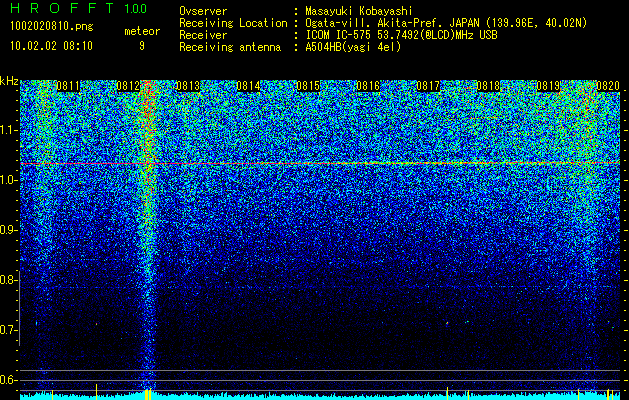Screen dimensions: 629x400
Task: Click the 0.8 frequency axis label
Action: [x=8, y=280]
